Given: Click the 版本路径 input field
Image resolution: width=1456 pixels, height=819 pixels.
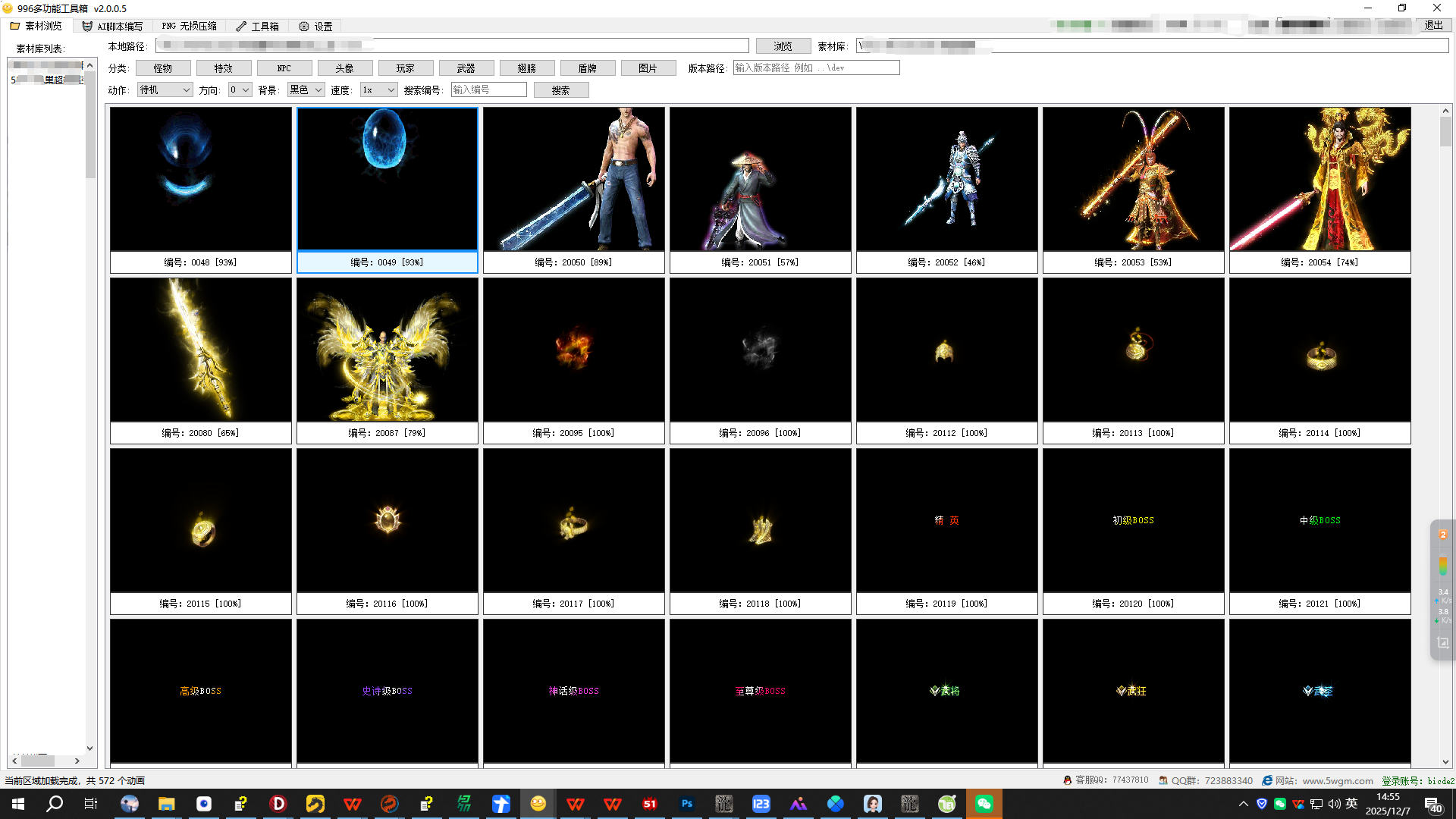Looking at the screenshot, I should (x=816, y=67).
